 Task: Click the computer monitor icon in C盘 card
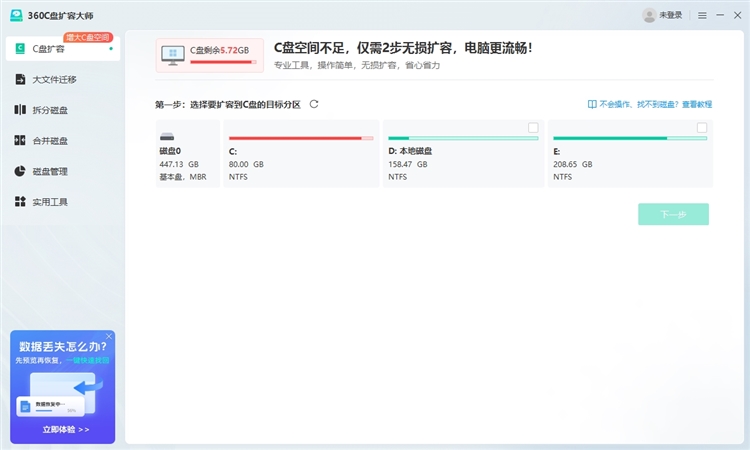click(173, 55)
